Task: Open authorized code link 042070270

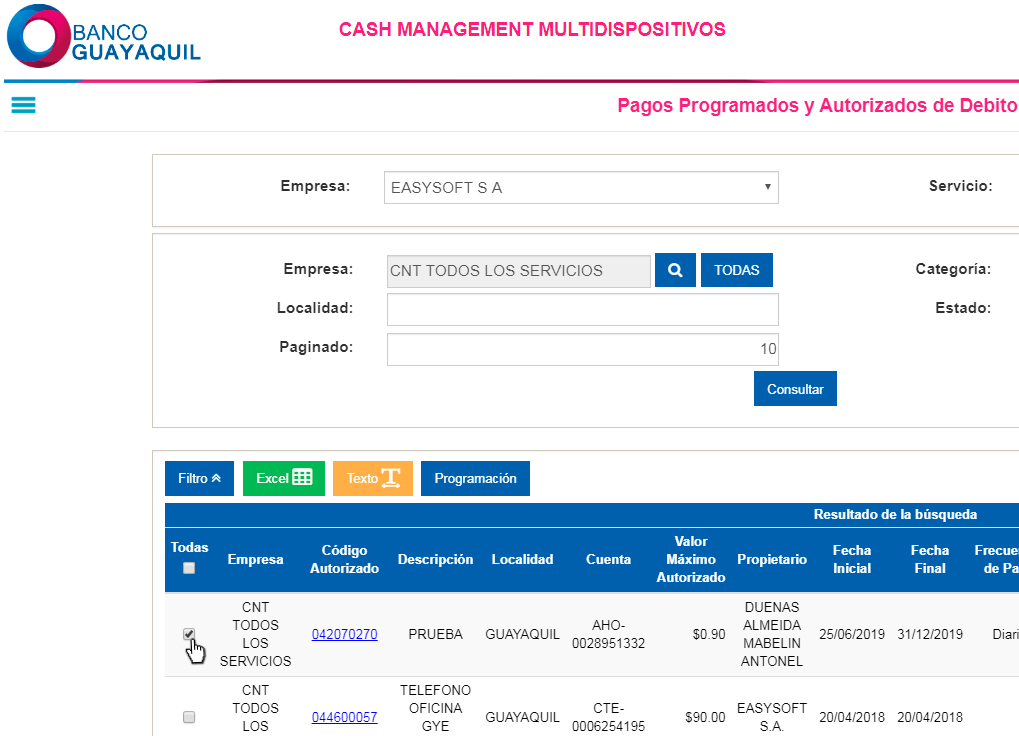Action: (x=344, y=634)
